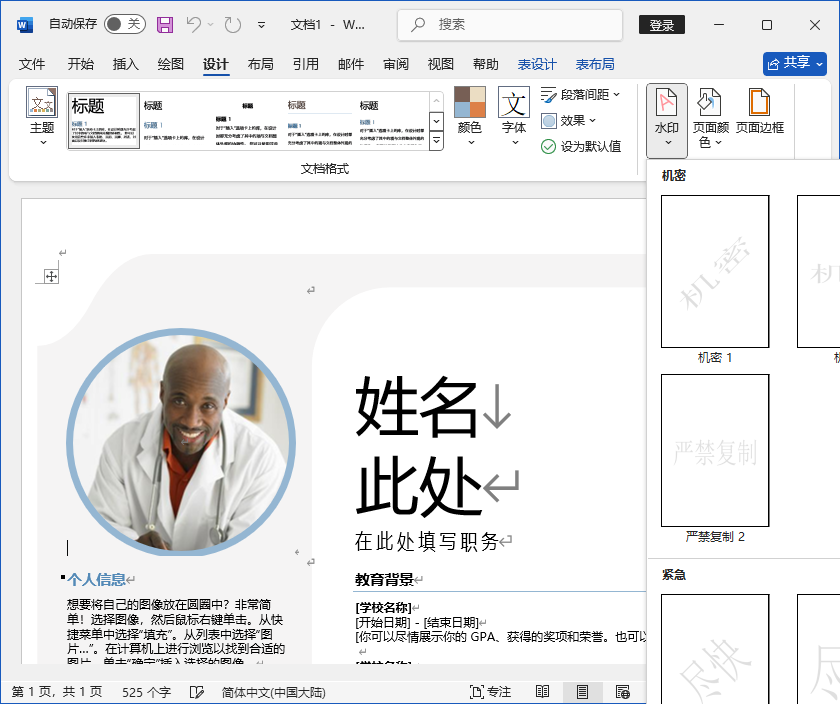840x704 pixels.
Task: Click 525 个字 word count in status bar
Action: coord(146,691)
